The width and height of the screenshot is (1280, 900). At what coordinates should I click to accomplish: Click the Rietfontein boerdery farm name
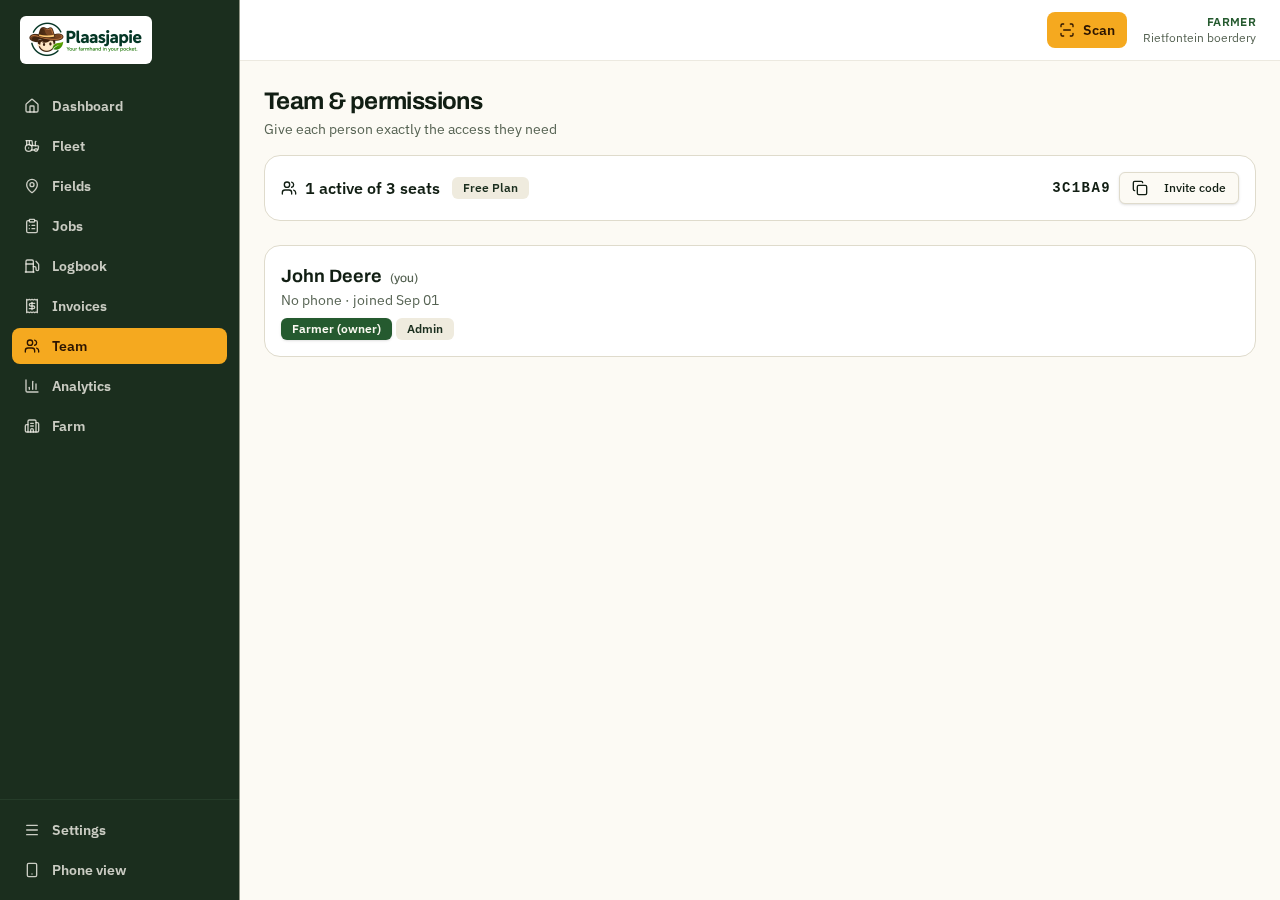(x=1199, y=38)
